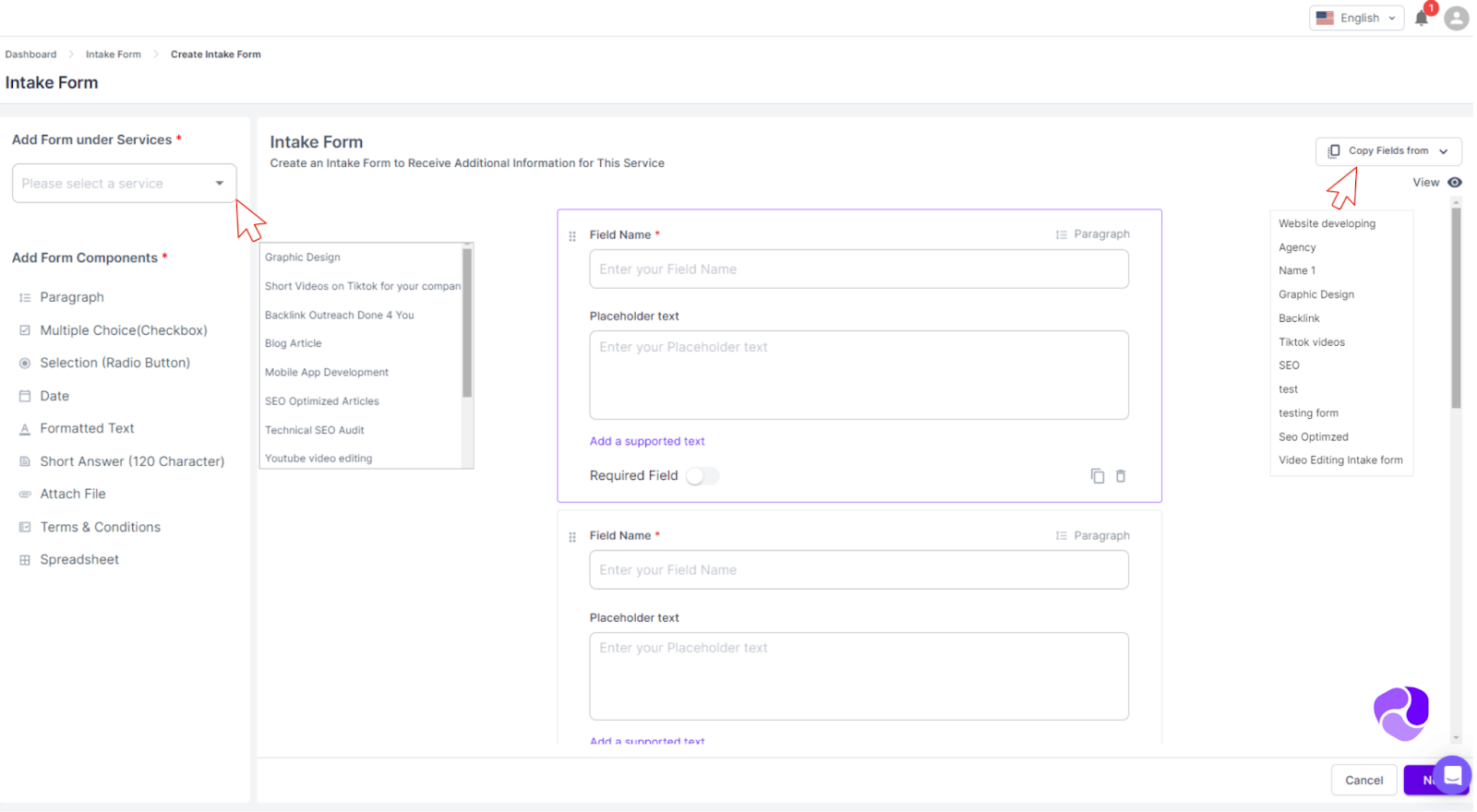Choose Backlink Outreach Done 4 You option
This screenshot has height=812, width=1477.
[339, 316]
